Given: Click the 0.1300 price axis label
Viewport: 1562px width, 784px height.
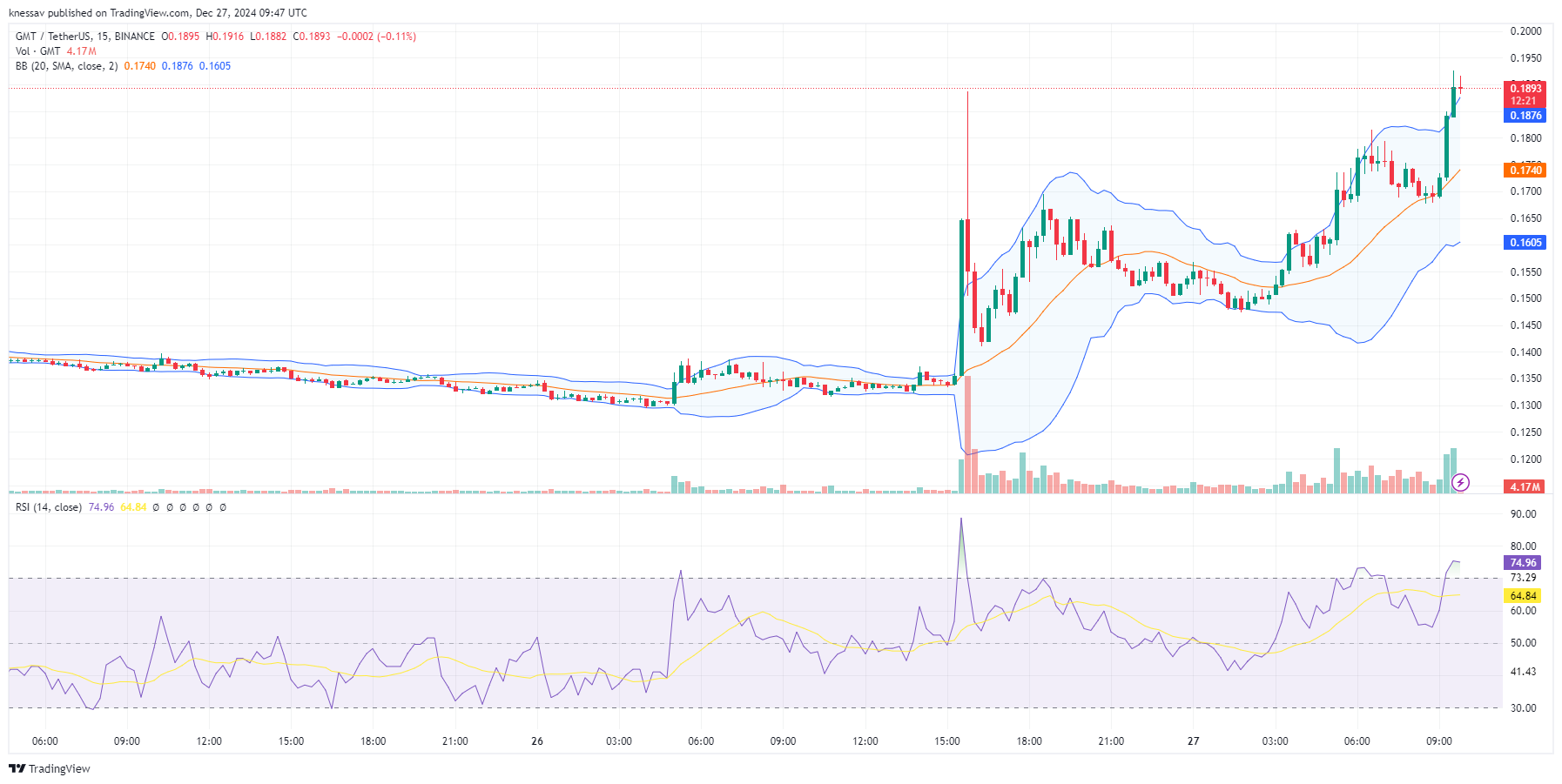Looking at the screenshot, I should 1525,405.
